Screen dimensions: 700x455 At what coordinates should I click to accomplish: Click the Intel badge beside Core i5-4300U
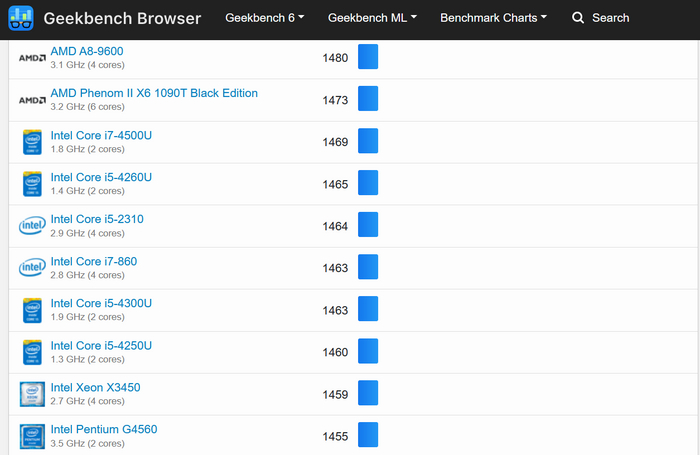[x=32, y=310]
